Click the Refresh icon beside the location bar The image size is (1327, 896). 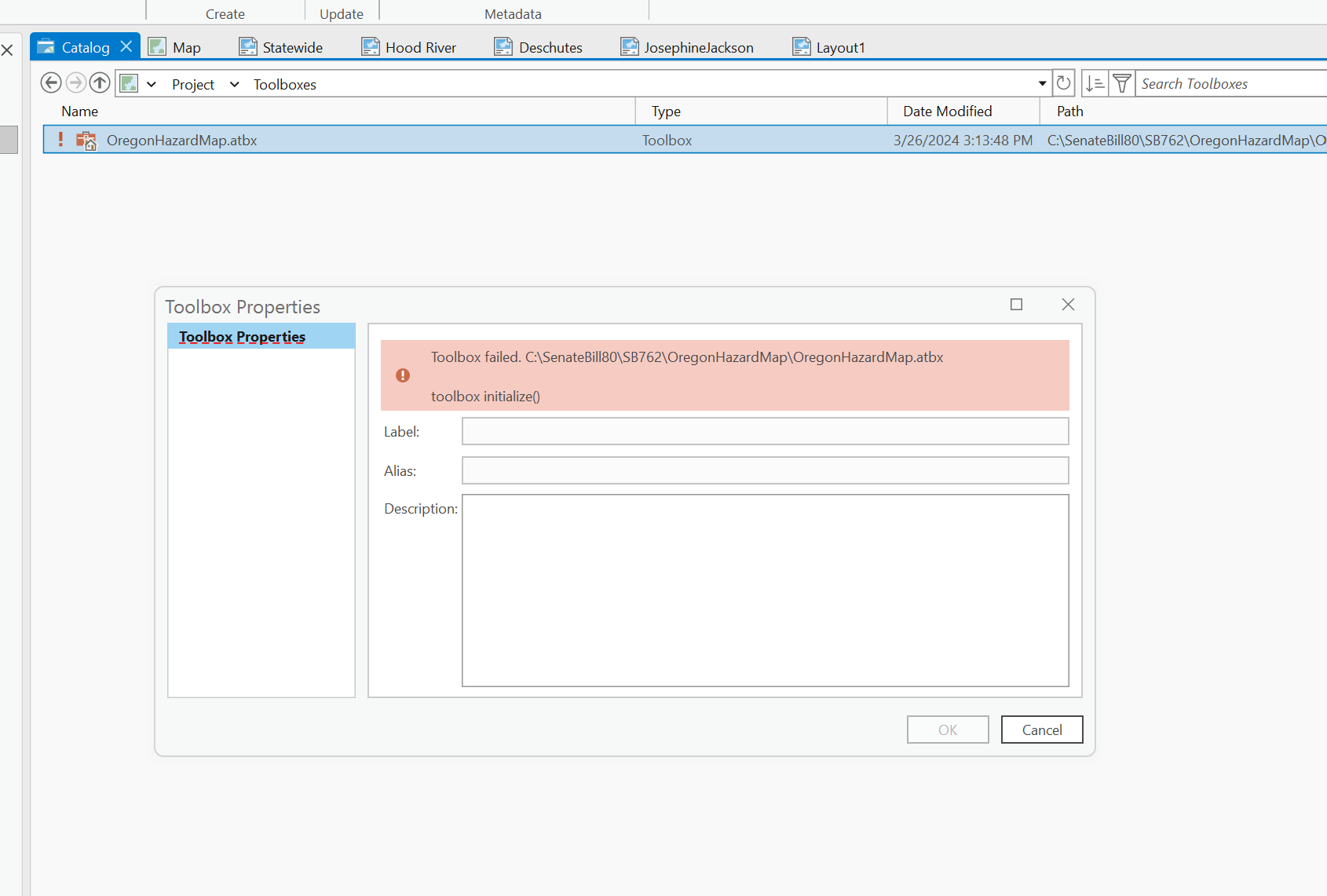[1064, 82]
